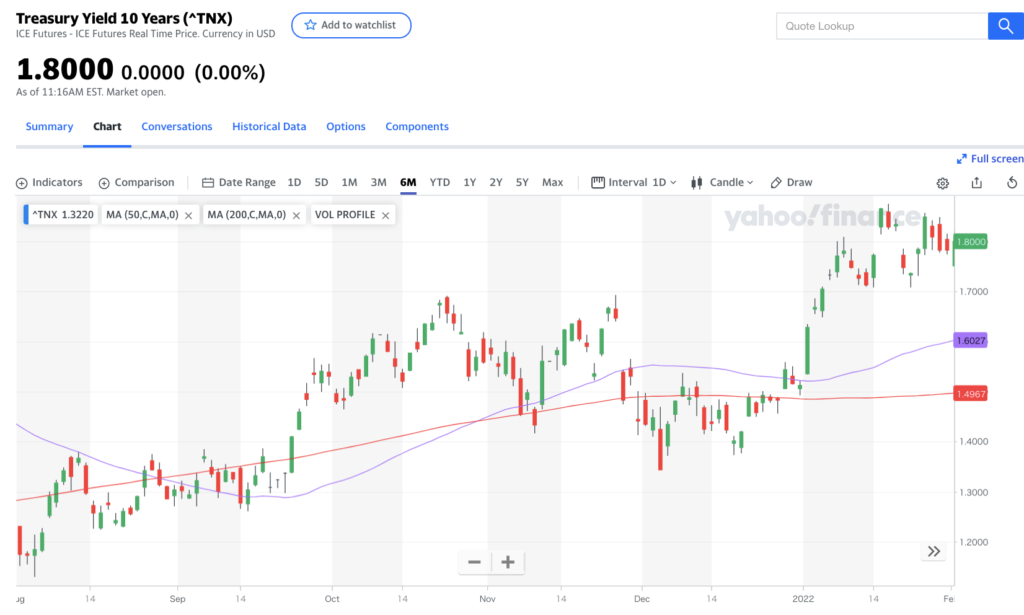Remove the MA (50,C,MA,0) indicator
This screenshot has width=1024, height=615.
[x=188, y=215]
